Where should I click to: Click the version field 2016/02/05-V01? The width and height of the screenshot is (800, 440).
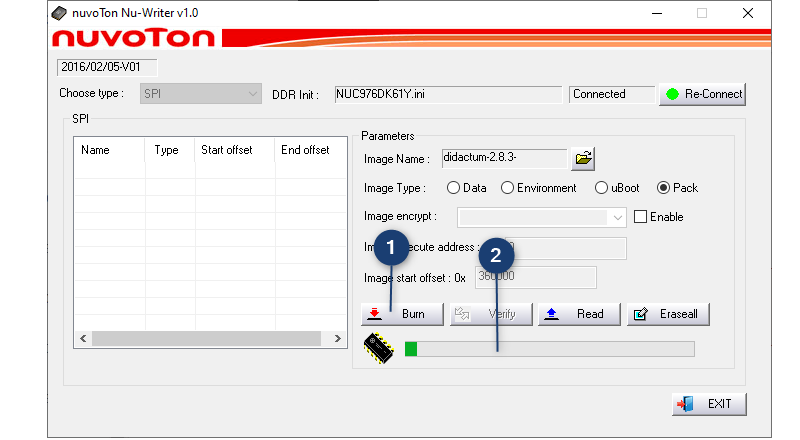click(x=107, y=67)
